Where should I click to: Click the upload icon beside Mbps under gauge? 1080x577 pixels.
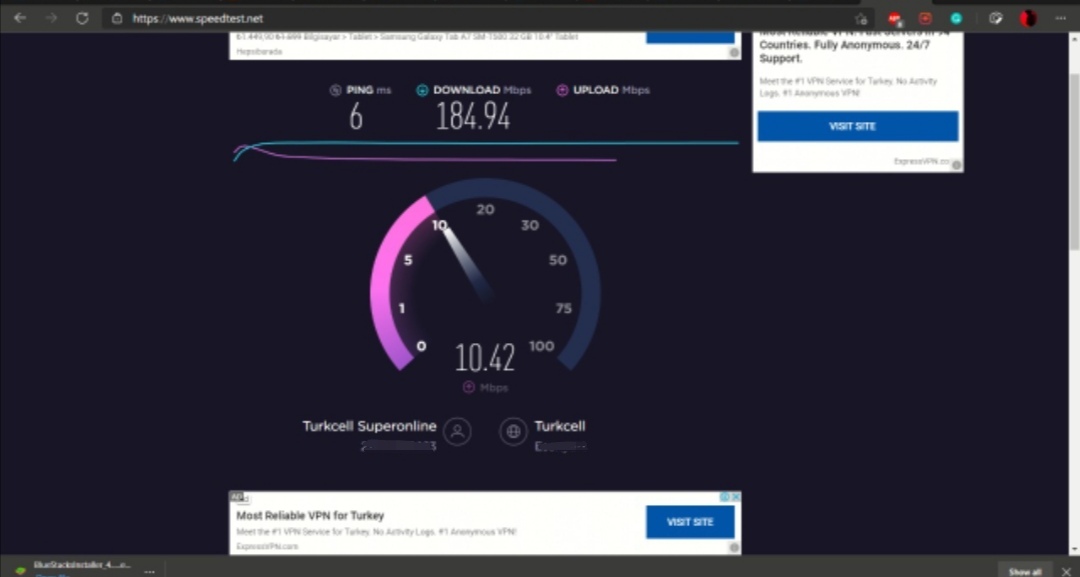pyautogui.click(x=468, y=387)
